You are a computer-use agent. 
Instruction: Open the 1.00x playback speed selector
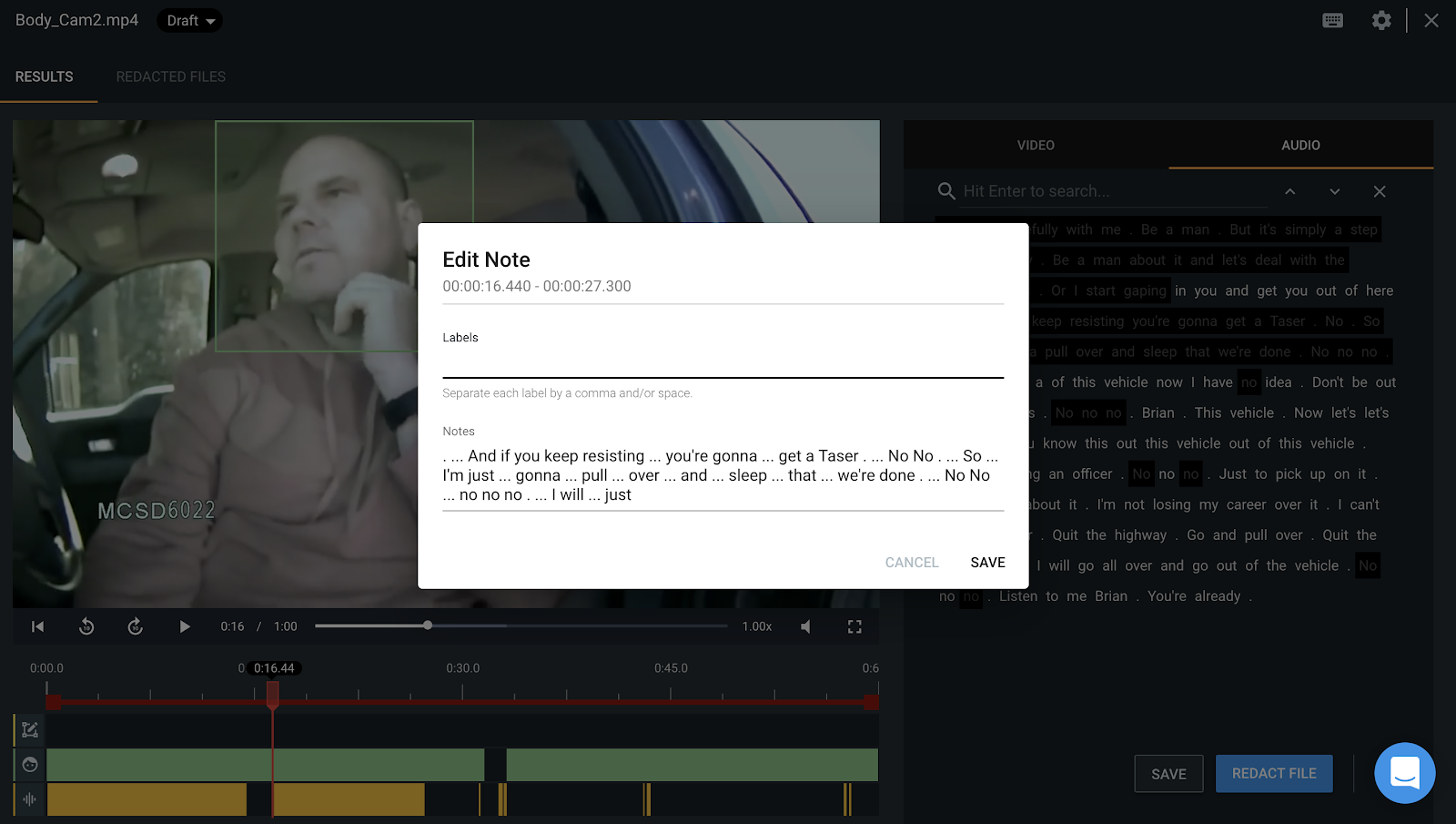757,626
